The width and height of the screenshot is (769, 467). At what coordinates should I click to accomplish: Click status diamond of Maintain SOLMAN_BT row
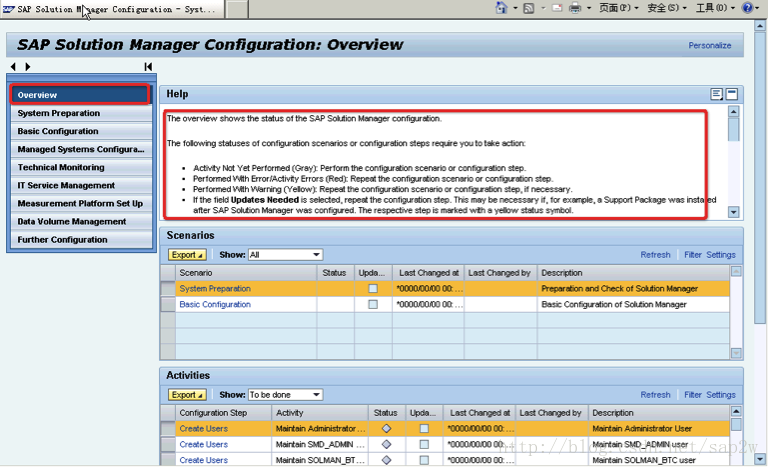[386, 460]
